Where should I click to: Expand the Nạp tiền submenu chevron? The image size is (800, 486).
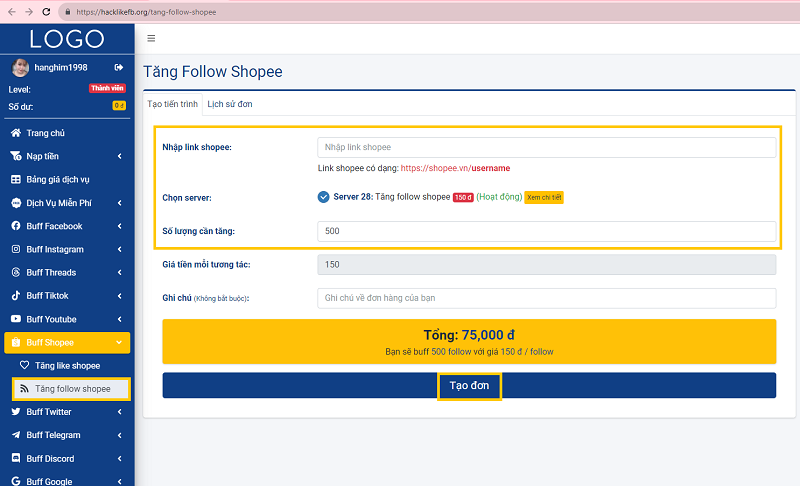click(119, 156)
